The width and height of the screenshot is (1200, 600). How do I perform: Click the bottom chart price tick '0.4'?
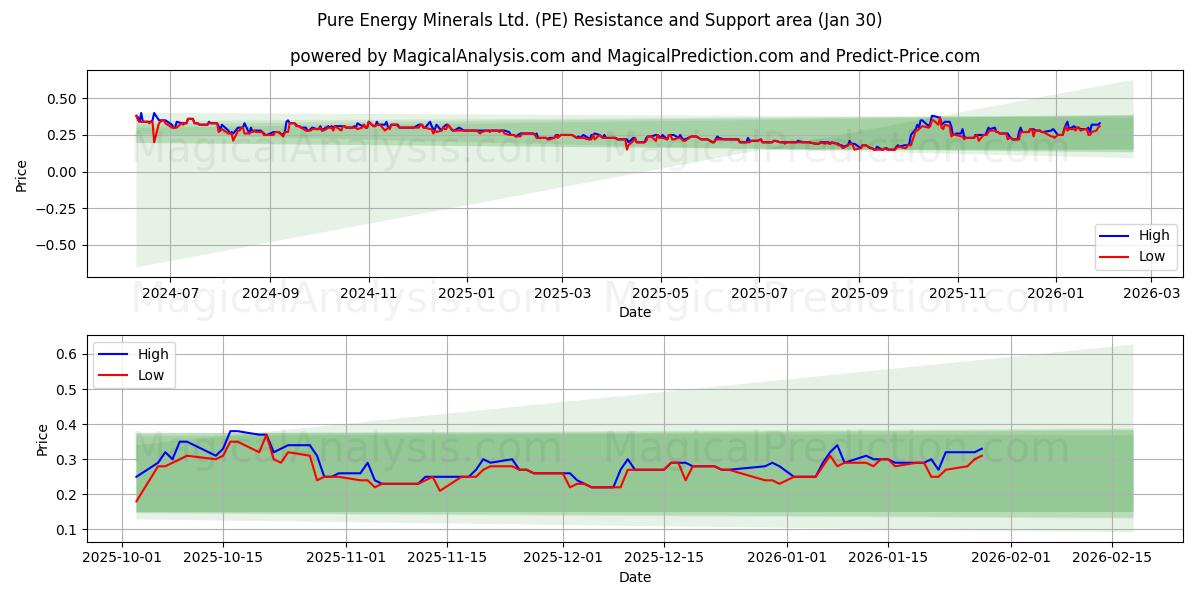(69, 425)
